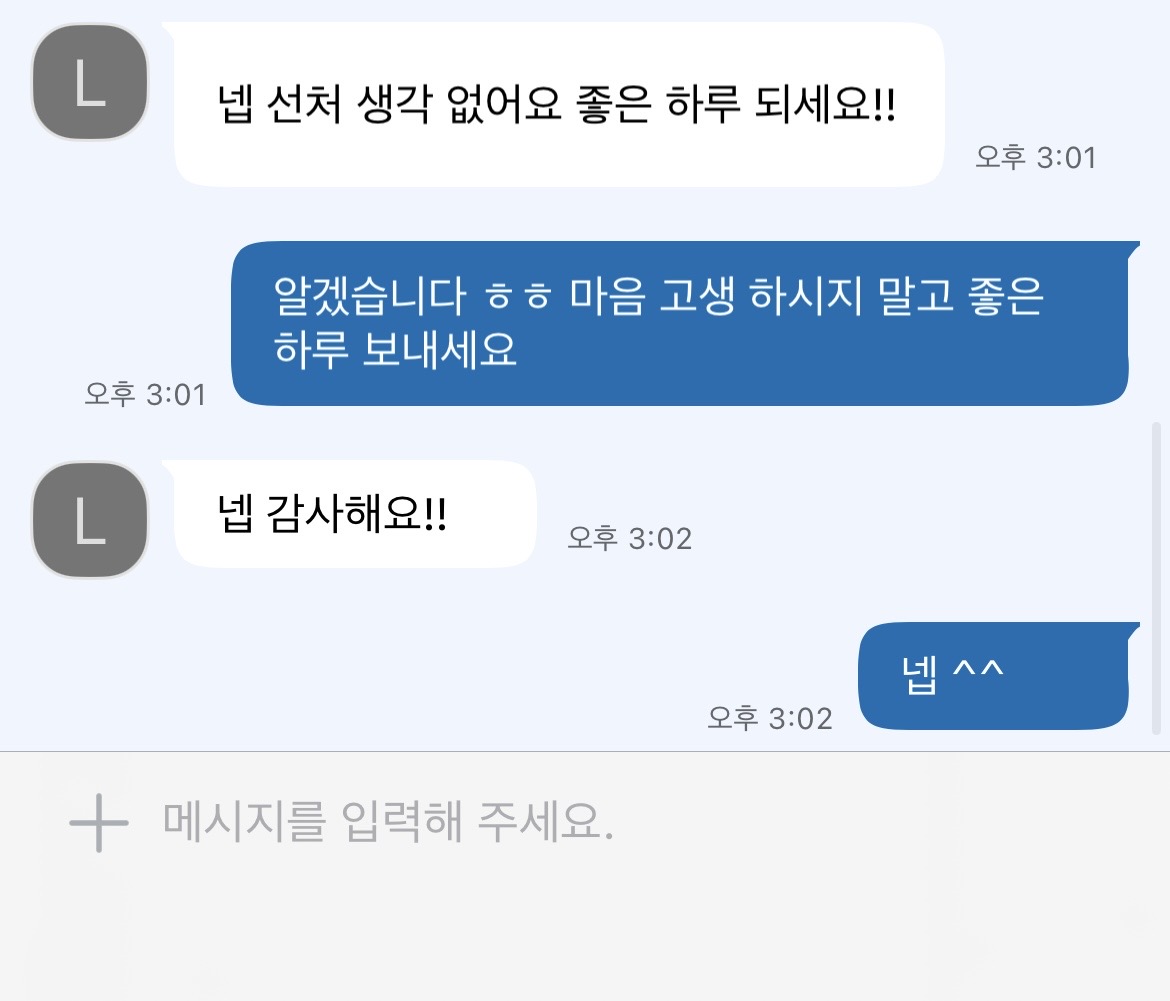The width and height of the screenshot is (1170, 1001).
Task: Click the "감사해요!!" word in white bubble
Action: [357, 516]
